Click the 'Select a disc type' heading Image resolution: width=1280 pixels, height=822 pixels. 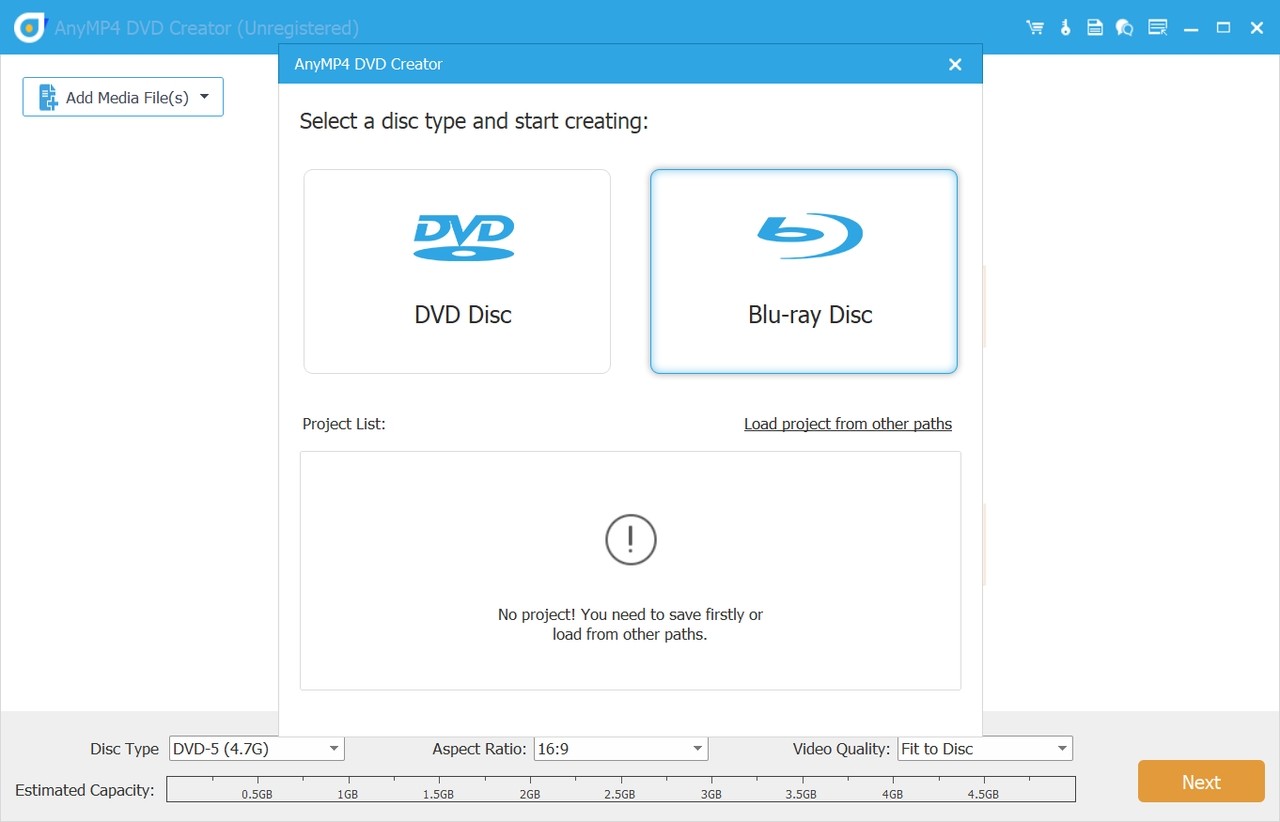(x=474, y=122)
